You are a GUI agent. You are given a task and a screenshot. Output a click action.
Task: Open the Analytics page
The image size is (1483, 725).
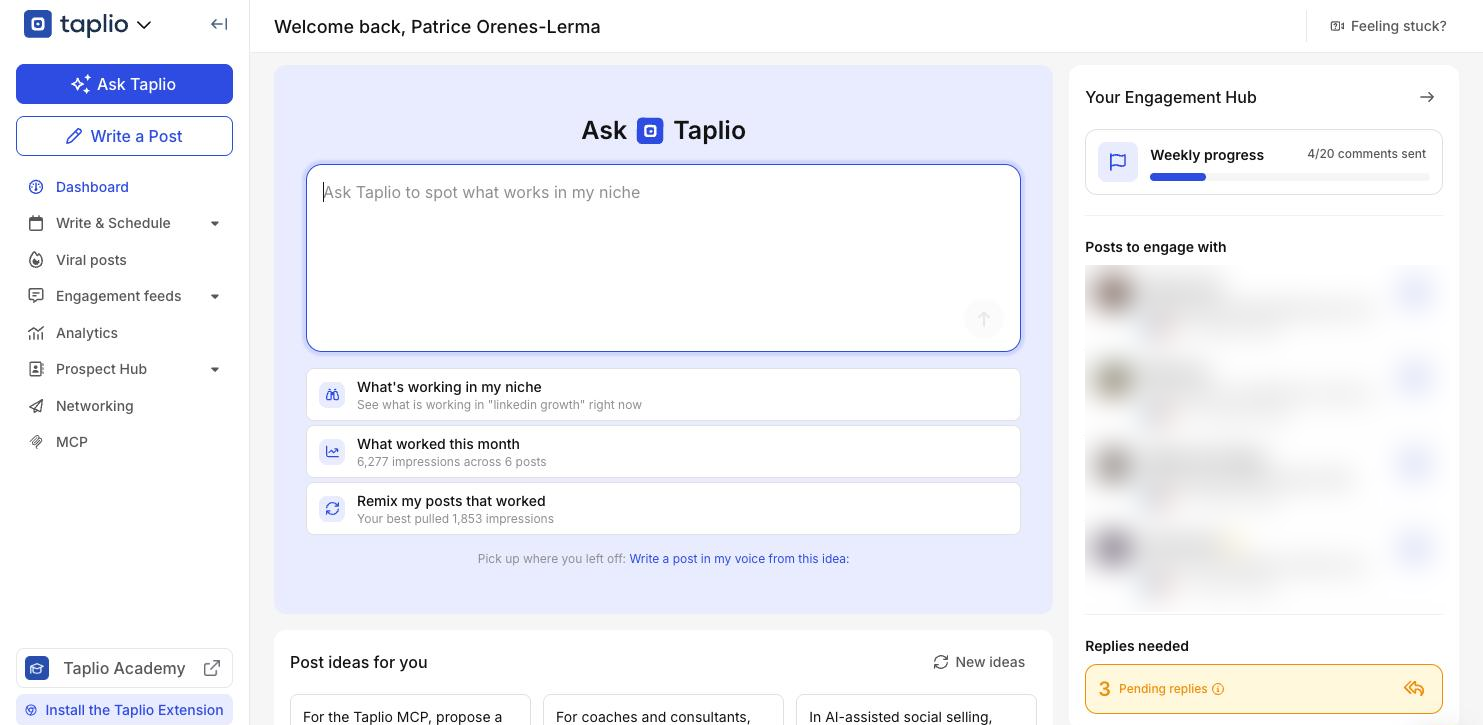87,333
